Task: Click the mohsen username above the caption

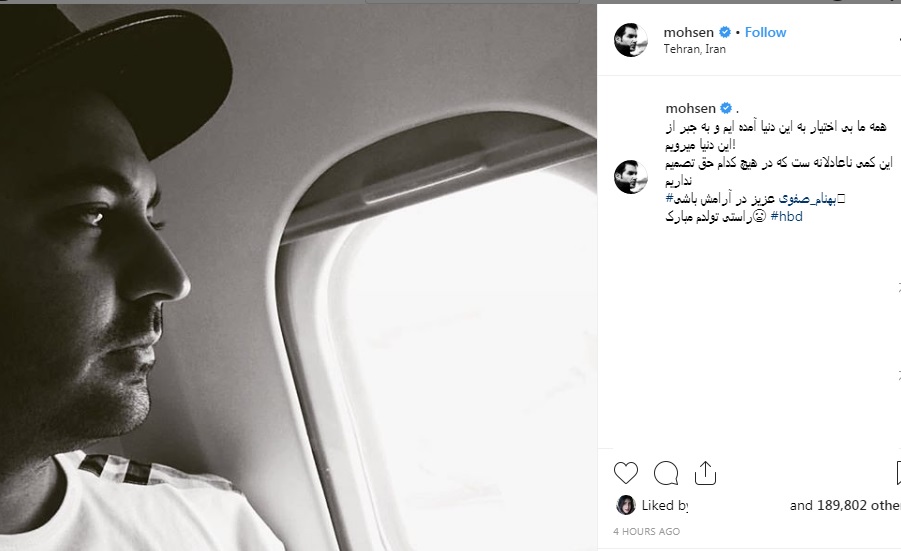Action: (x=691, y=108)
